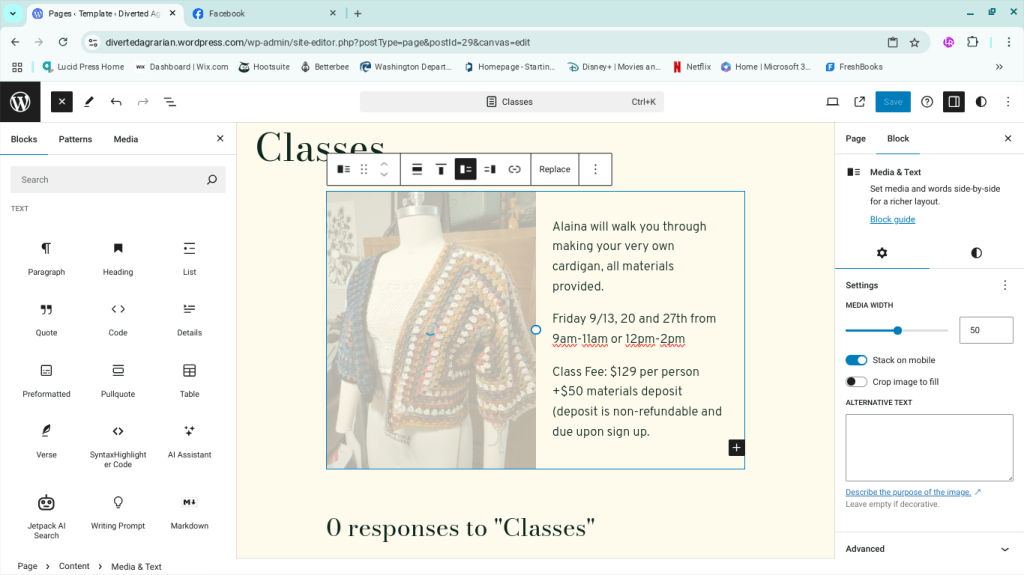Click the block's link icon

tap(514, 170)
